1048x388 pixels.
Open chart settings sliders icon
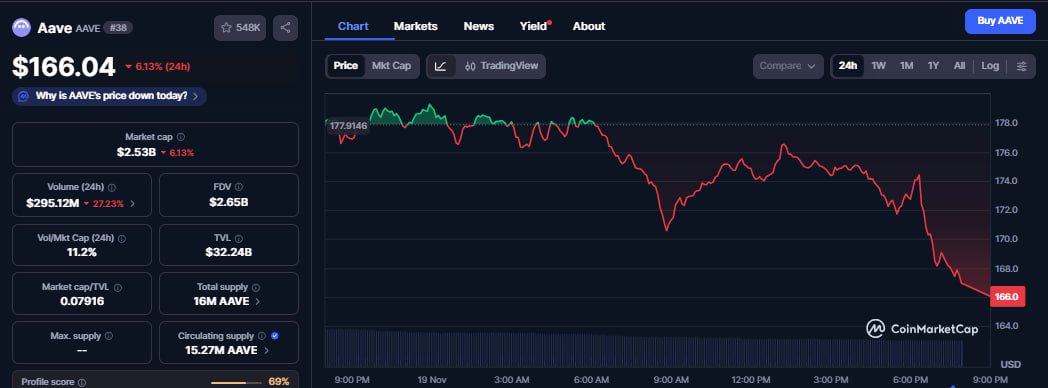pyautogui.click(x=1021, y=66)
